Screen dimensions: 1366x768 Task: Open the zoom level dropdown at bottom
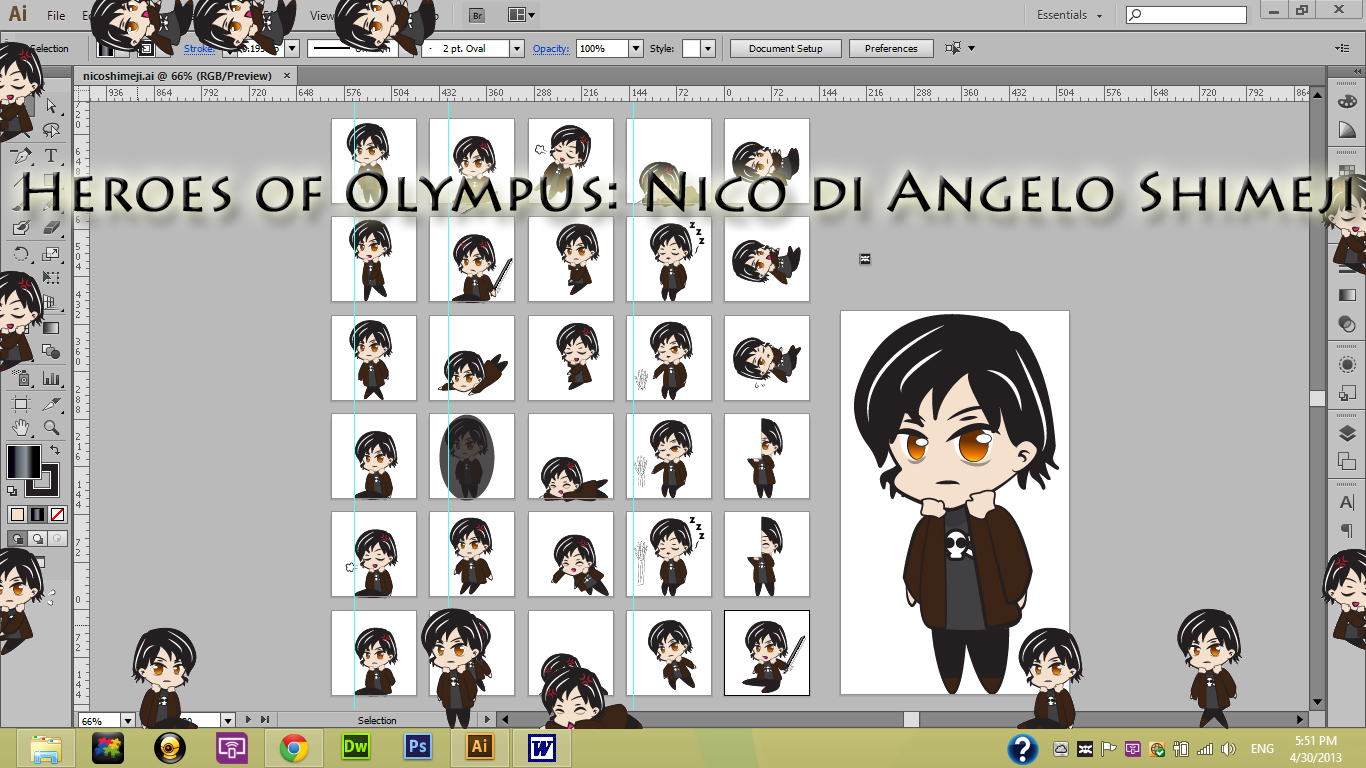[128, 720]
